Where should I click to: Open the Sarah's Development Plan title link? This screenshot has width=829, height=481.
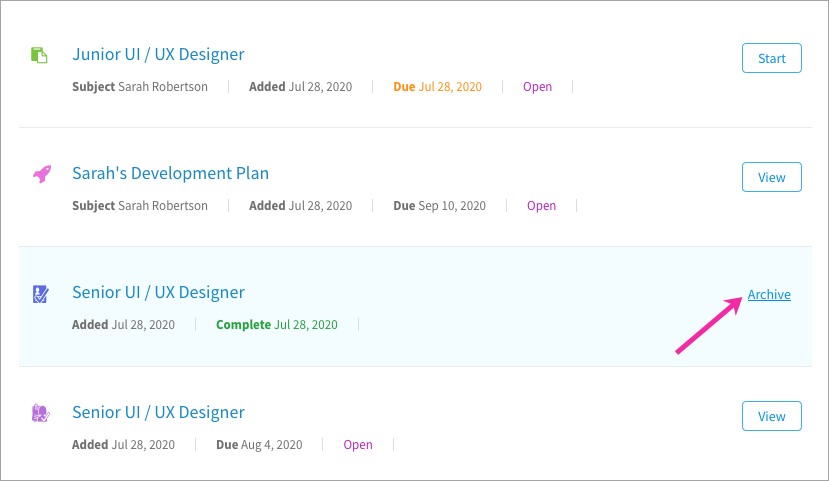[170, 173]
